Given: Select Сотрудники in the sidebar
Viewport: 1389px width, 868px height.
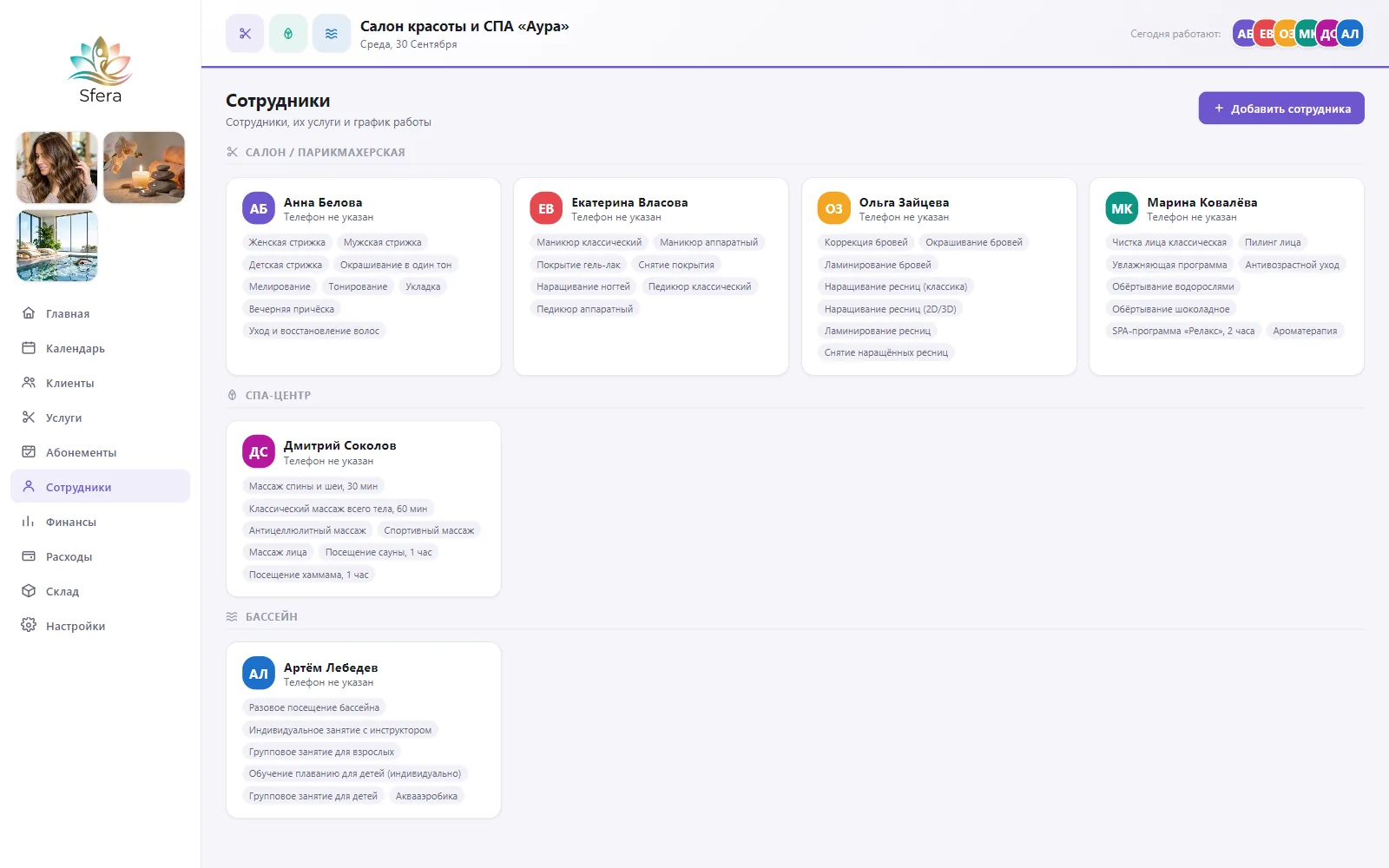Looking at the screenshot, I should coord(101,487).
